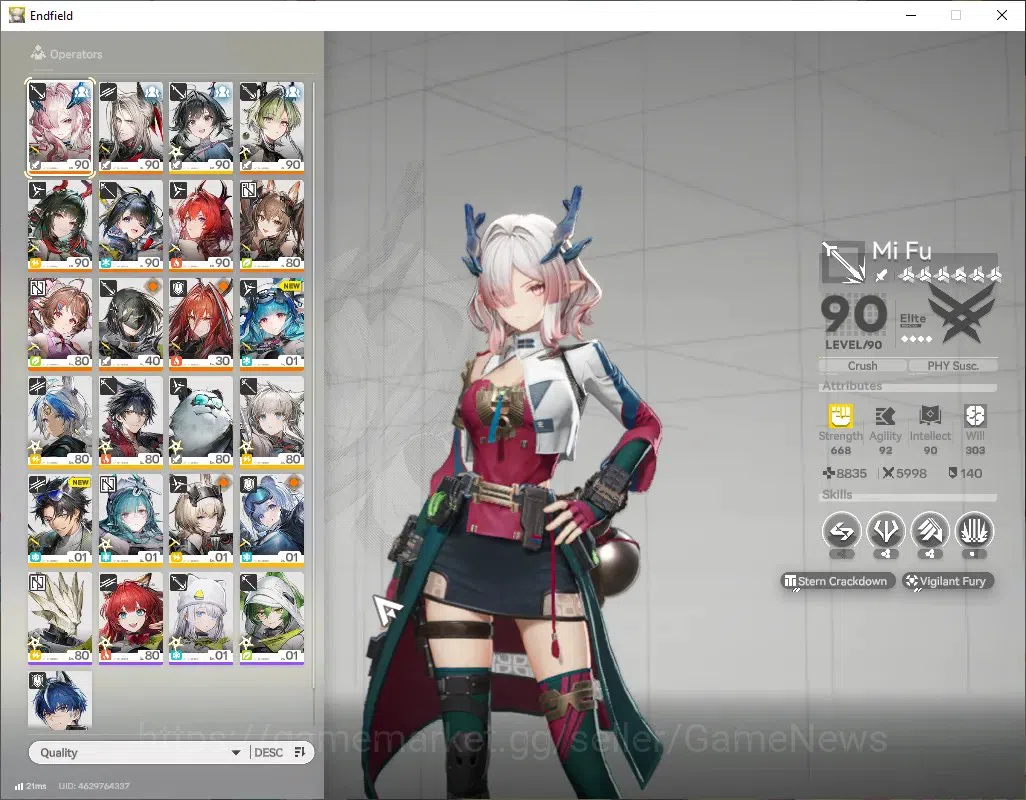The height and width of the screenshot is (800, 1026).
Task: Click the LEVEL/90 level display
Action: pyautogui.click(x=853, y=322)
